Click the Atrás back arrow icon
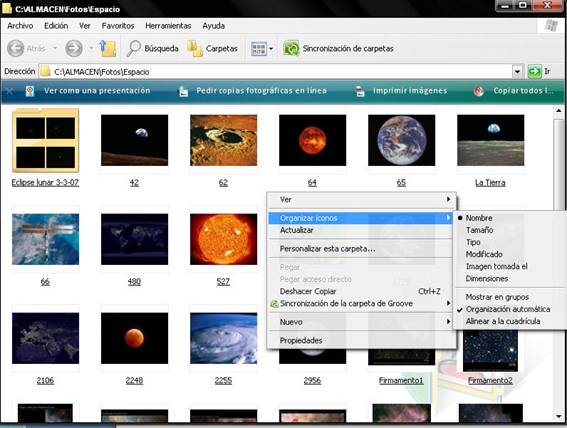567x428 pixels. click(16, 48)
